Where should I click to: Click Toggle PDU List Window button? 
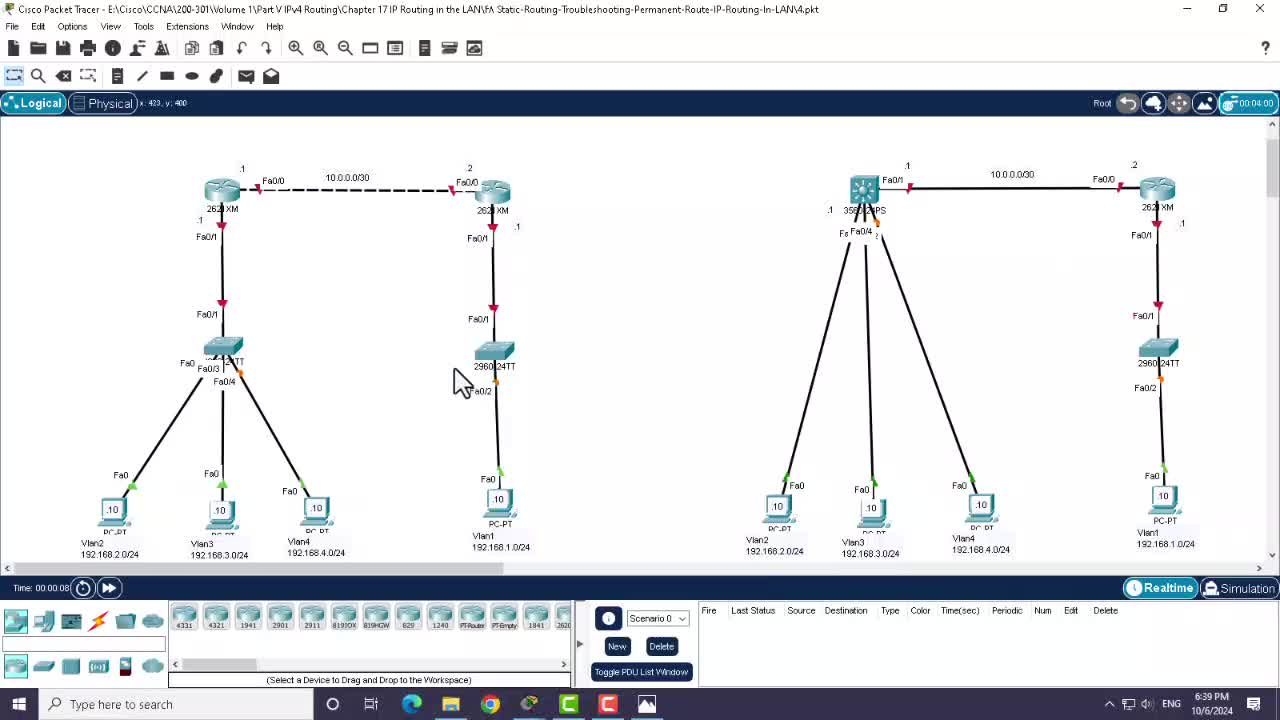click(x=641, y=672)
